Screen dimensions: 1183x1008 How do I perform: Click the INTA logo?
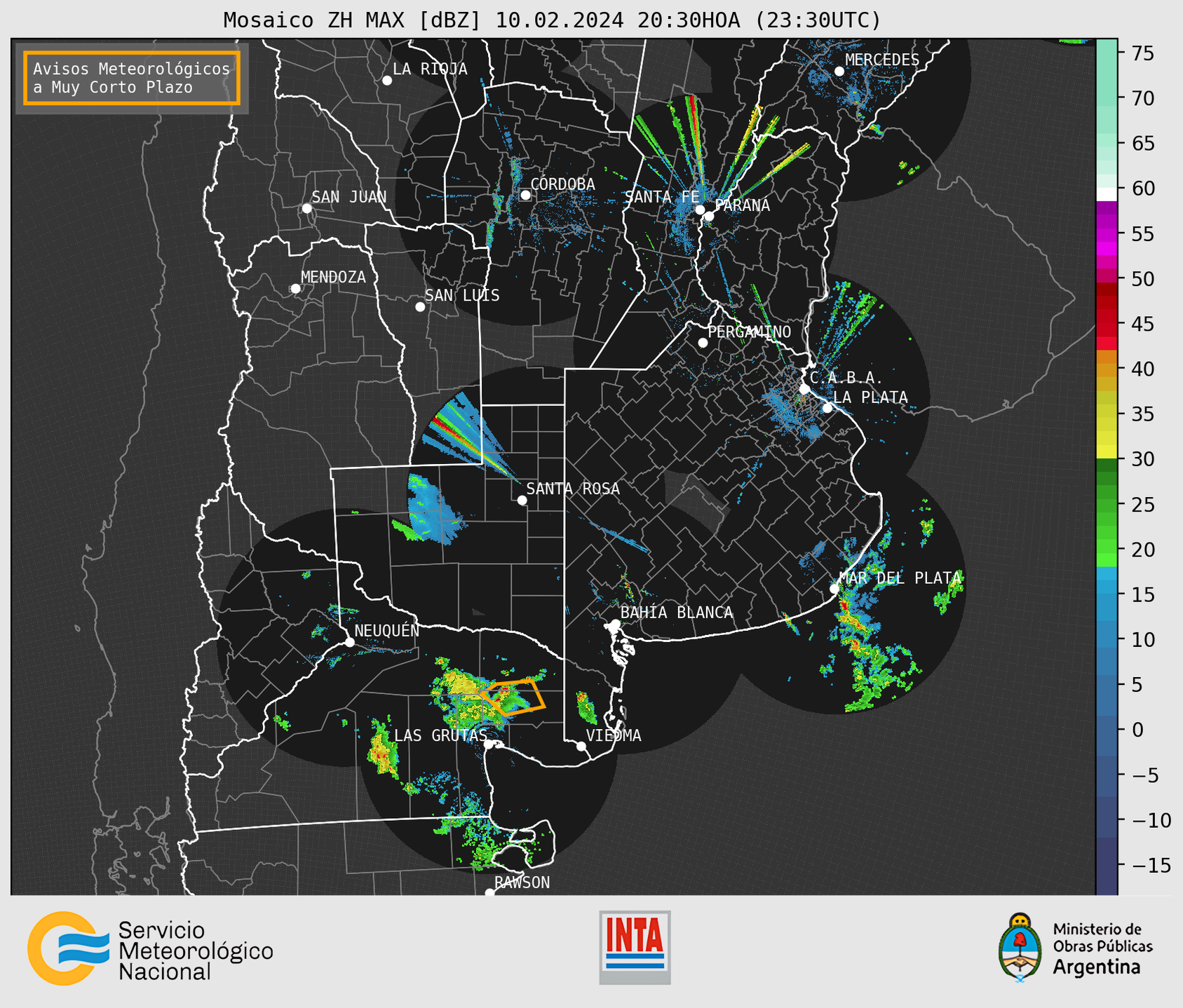[635, 947]
